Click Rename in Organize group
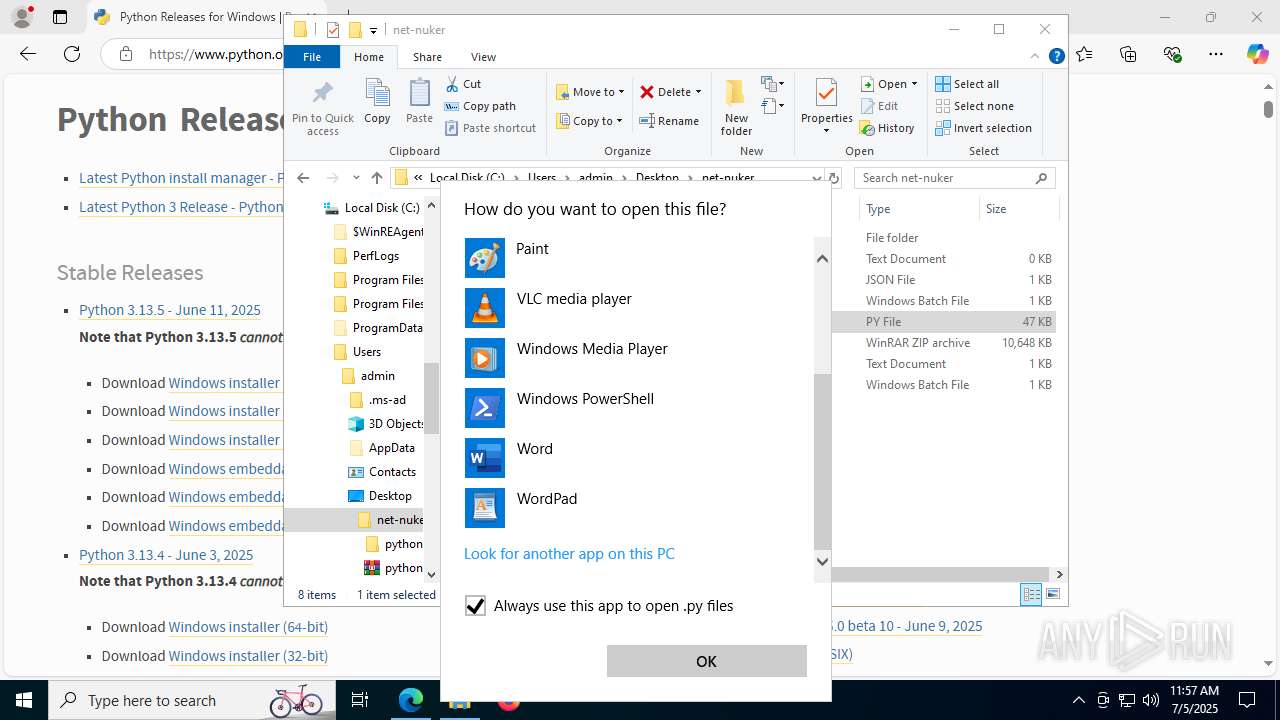Screen dimensions: 1280x720 pos(669,121)
